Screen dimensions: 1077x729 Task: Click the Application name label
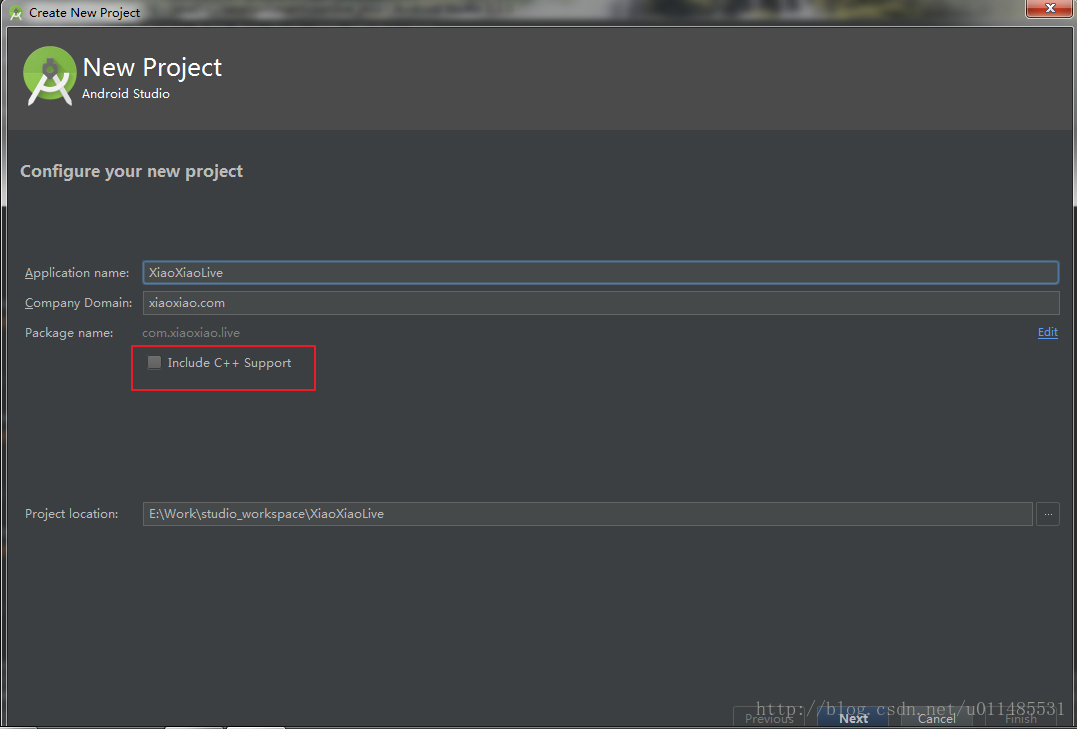[77, 273]
